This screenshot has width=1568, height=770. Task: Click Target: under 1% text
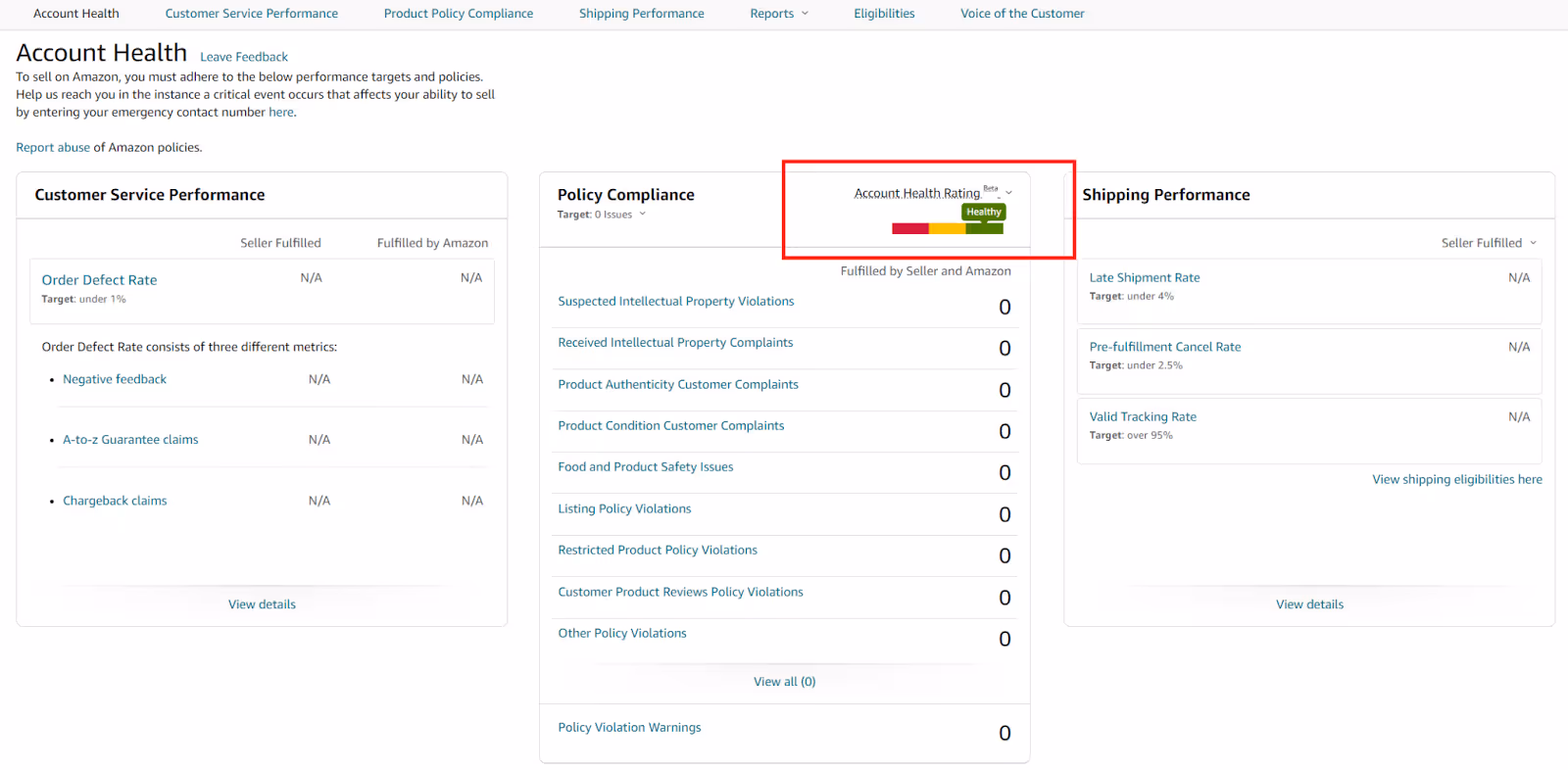(x=83, y=300)
